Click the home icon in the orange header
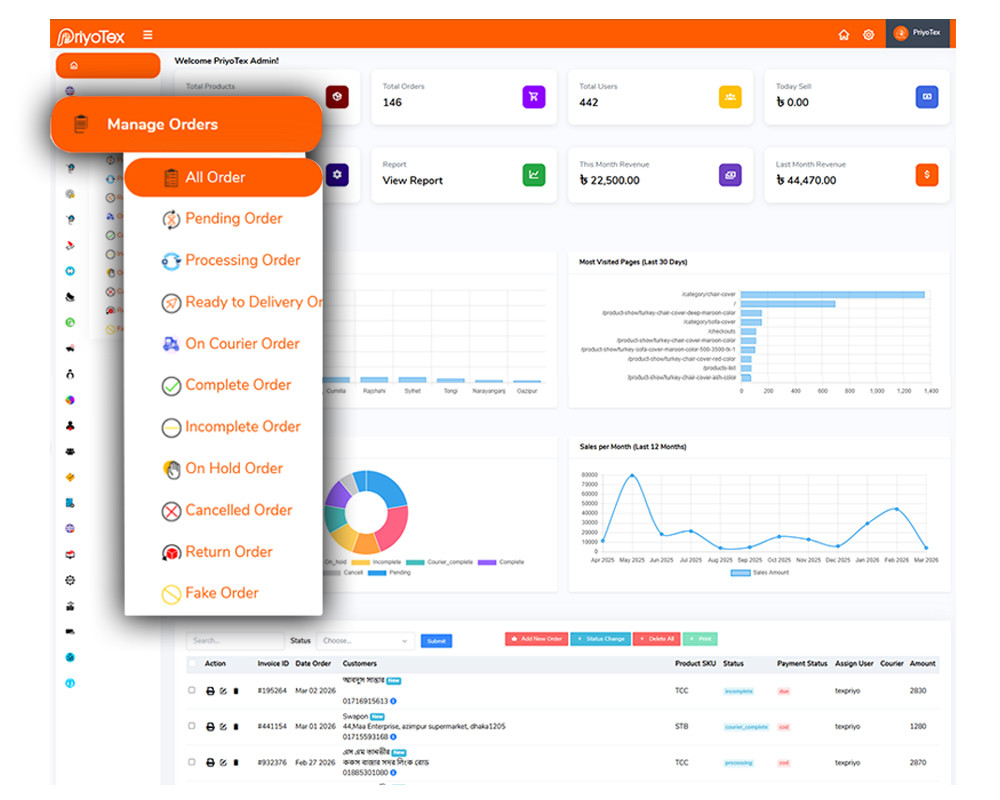This screenshot has height=800, width=1000. click(843, 33)
